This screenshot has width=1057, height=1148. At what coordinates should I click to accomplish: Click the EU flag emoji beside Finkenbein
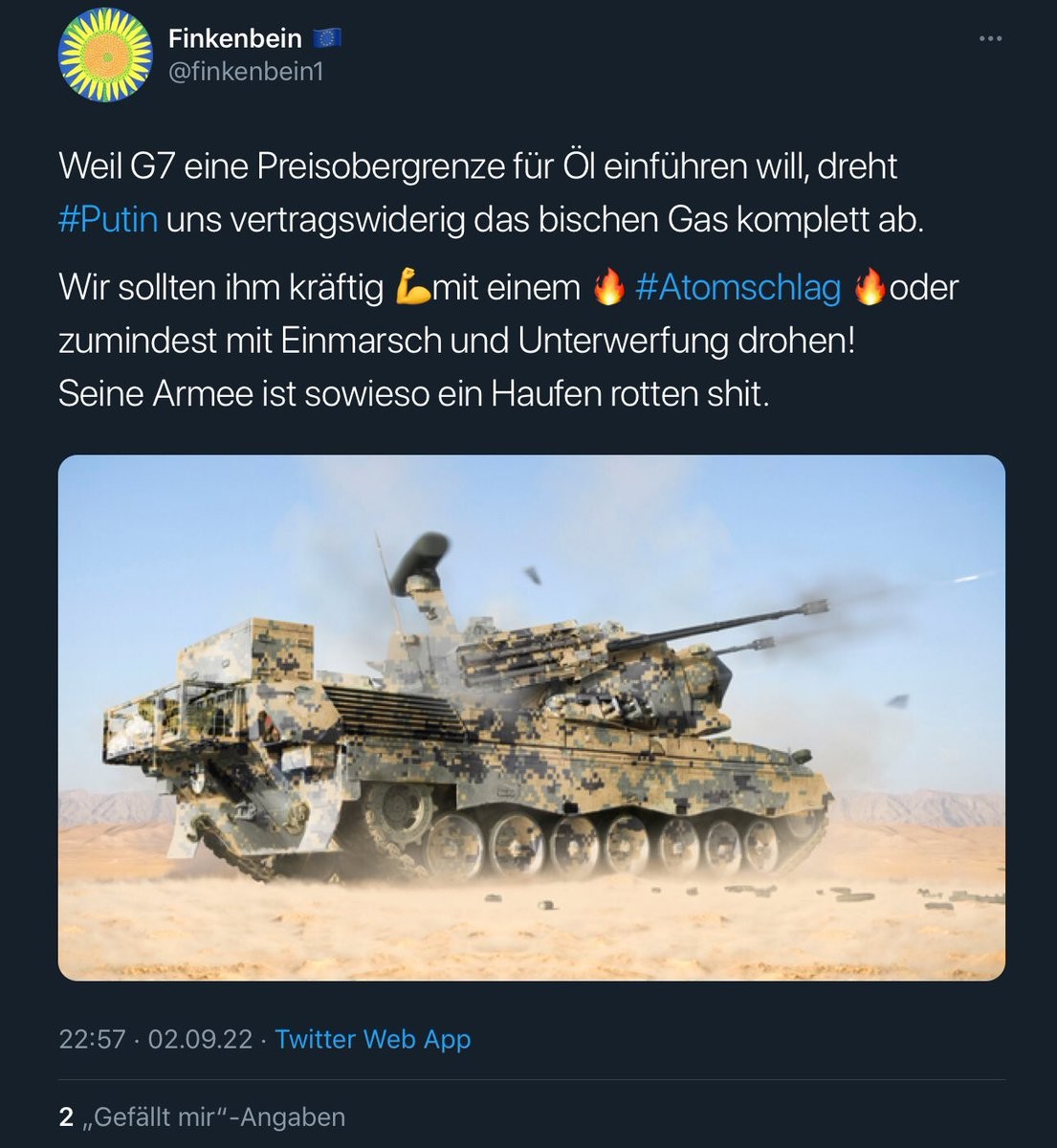pos(327,38)
